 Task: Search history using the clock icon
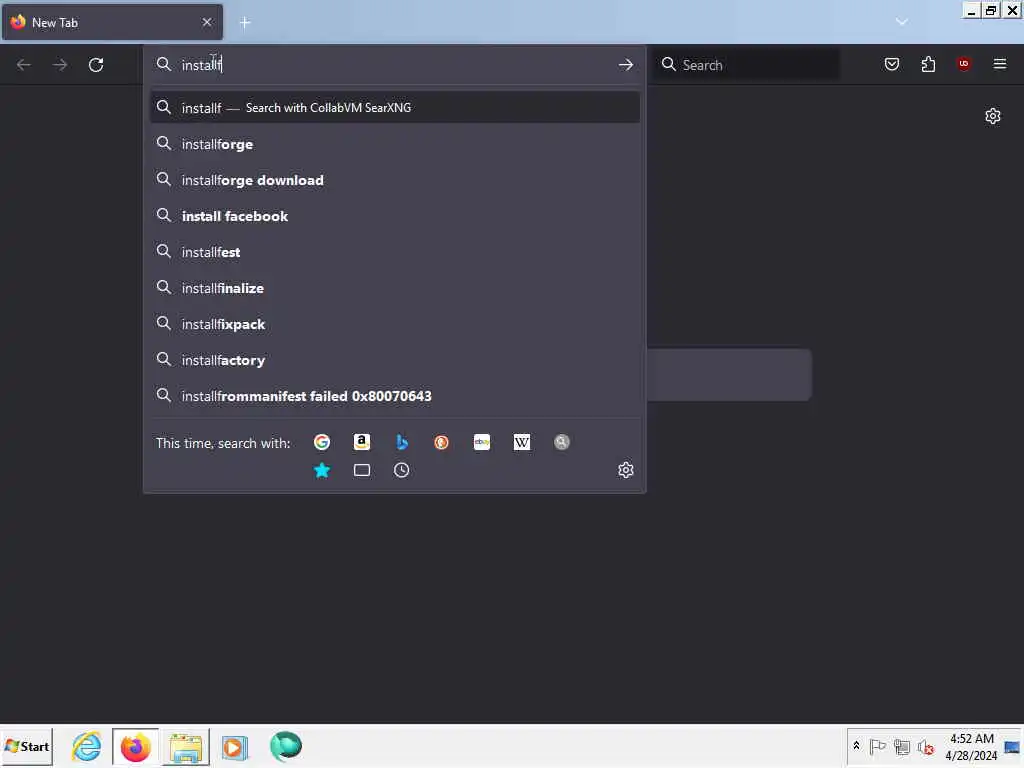402,470
